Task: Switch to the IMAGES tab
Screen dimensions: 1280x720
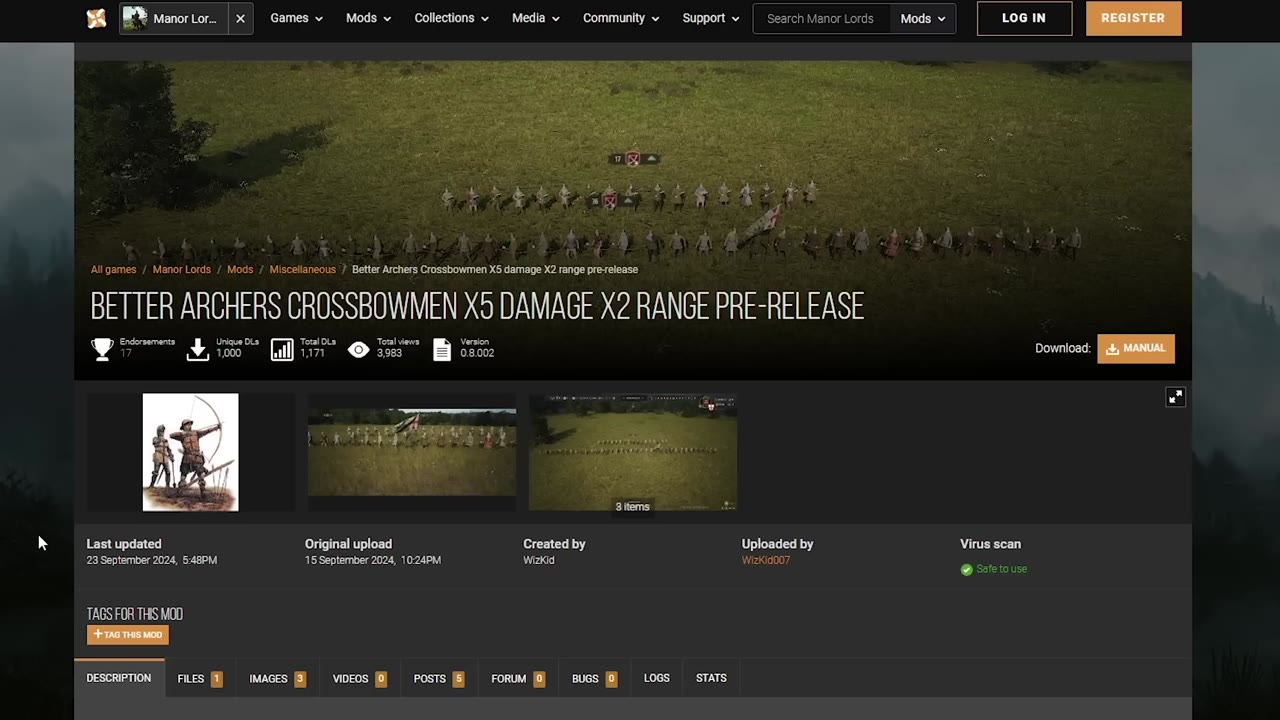Action: pos(277,678)
